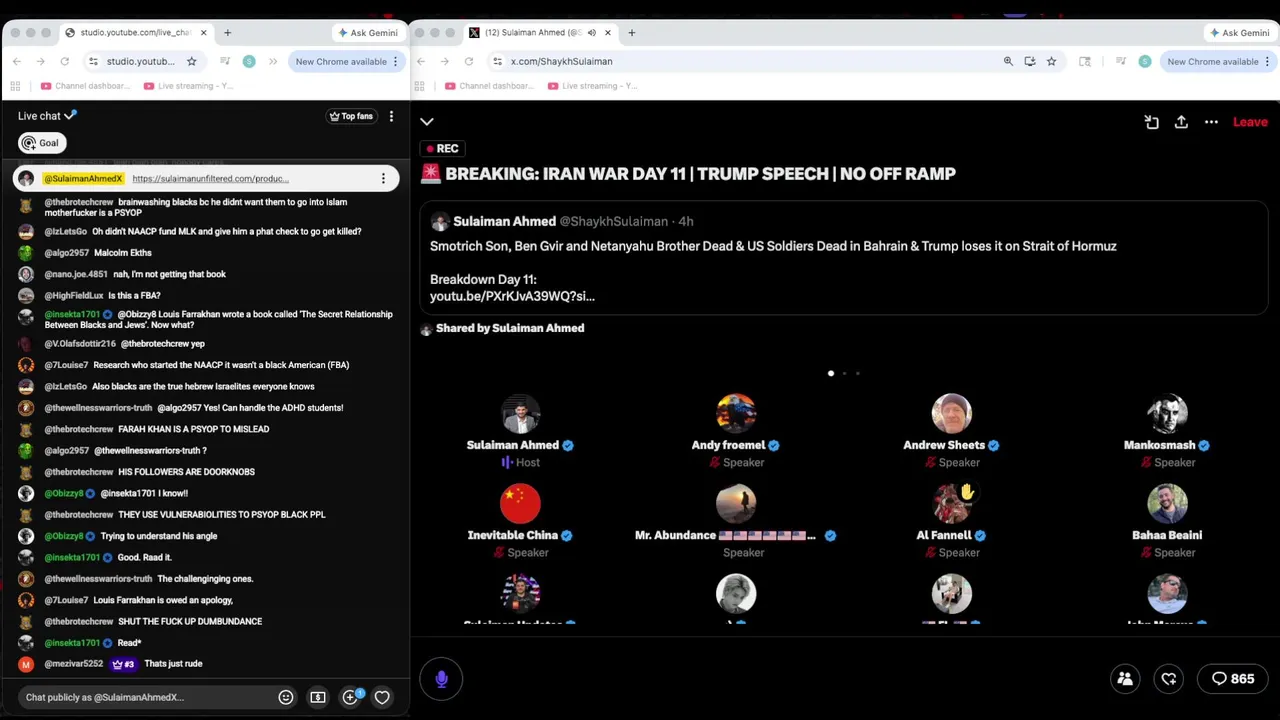Close the Sulaiman Ahmed X tab
The image size is (1280, 720).
click(607, 33)
